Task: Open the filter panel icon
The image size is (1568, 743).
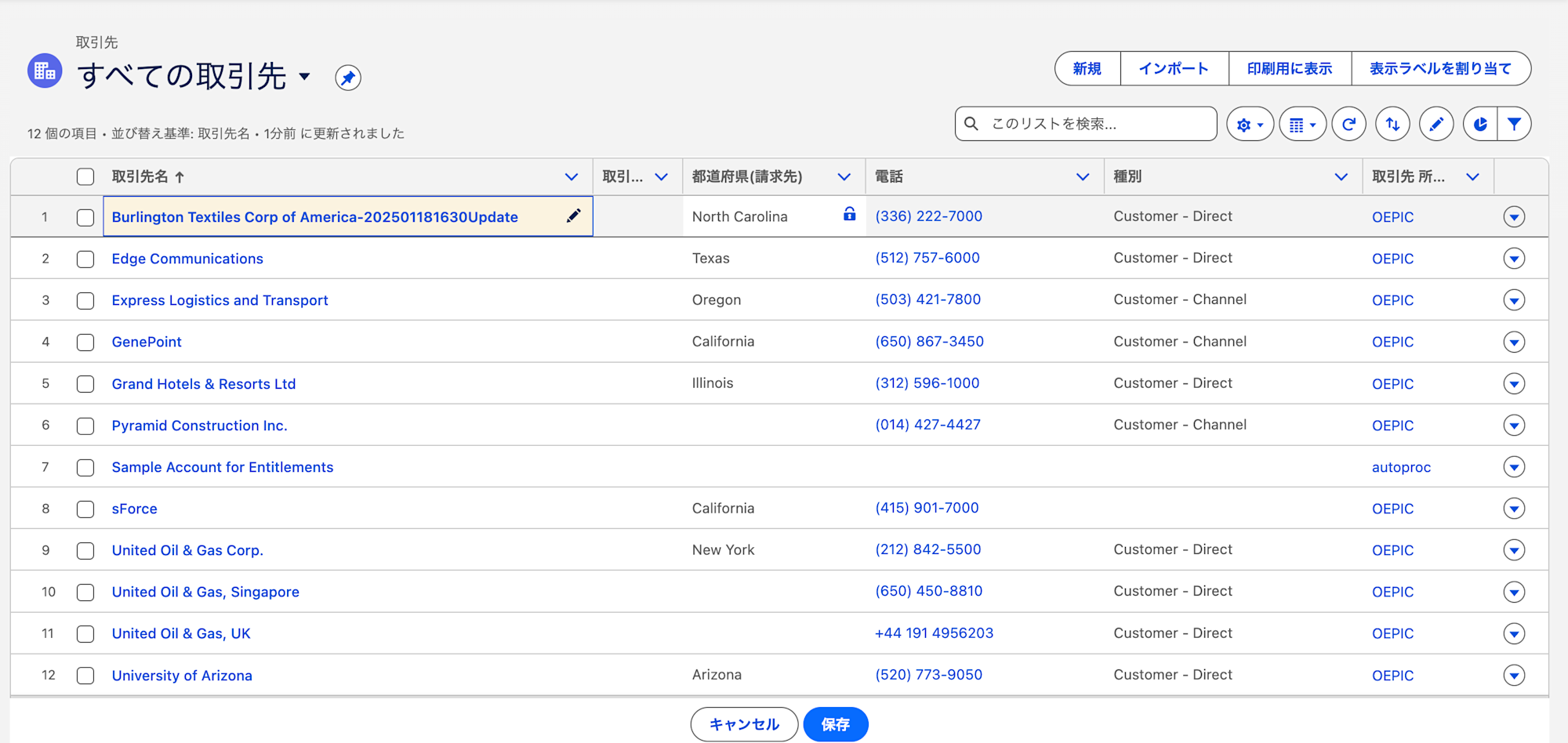Action: pyautogui.click(x=1515, y=123)
